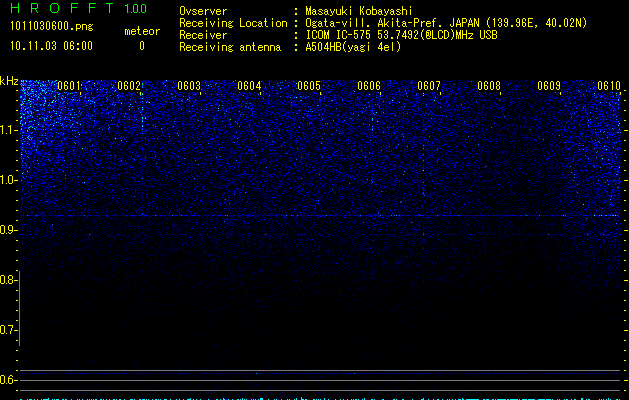Click the Receiving Location label

(233, 23)
